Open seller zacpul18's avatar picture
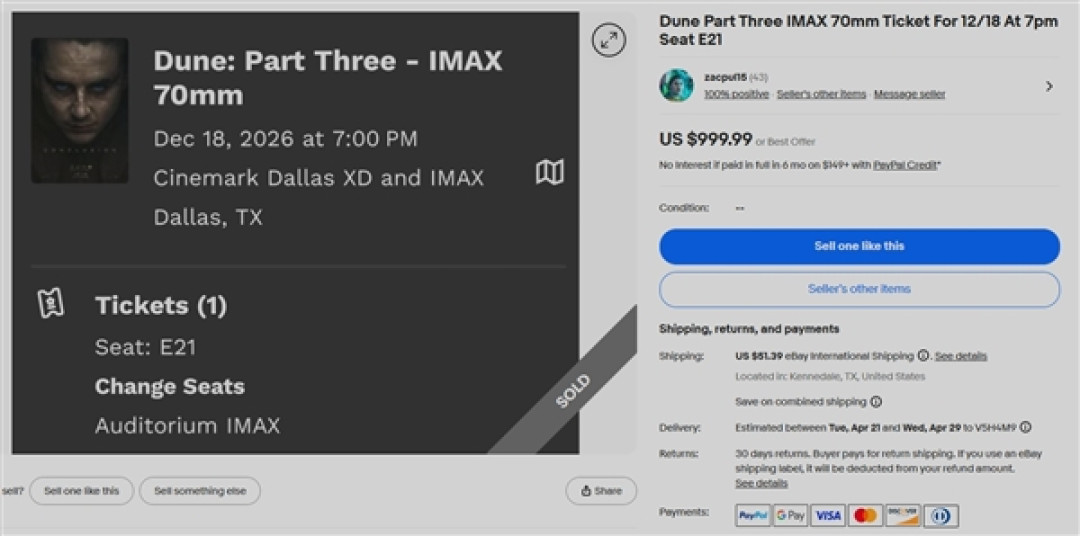 click(x=676, y=85)
